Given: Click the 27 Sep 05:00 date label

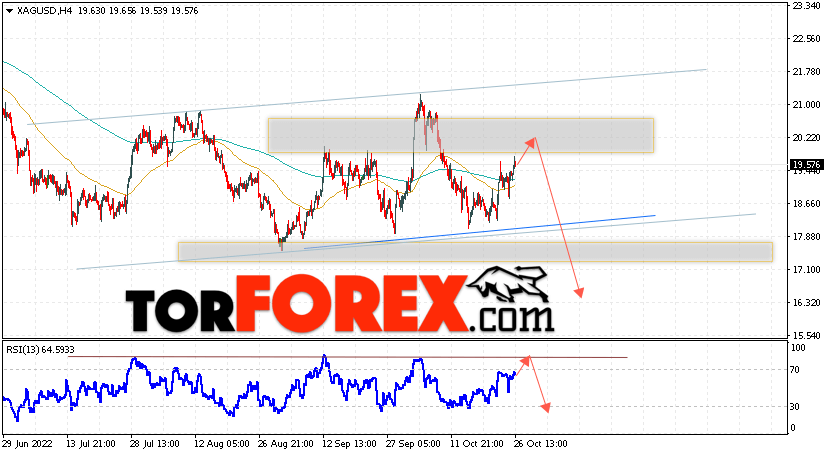Looking at the screenshot, I should pos(412,444).
